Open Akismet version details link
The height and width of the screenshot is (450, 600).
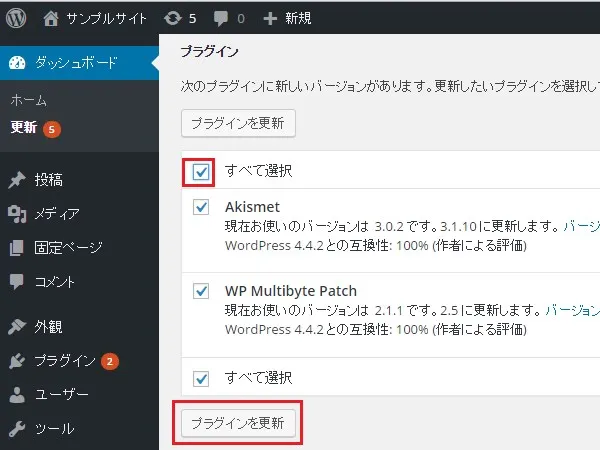point(581,227)
